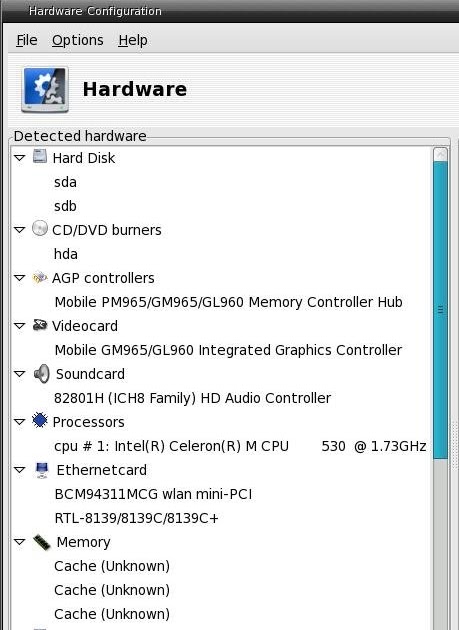The height and width of the screenshot is (630, 459).
Task: Open the Help menu
Action: click(x=133, y=40)
